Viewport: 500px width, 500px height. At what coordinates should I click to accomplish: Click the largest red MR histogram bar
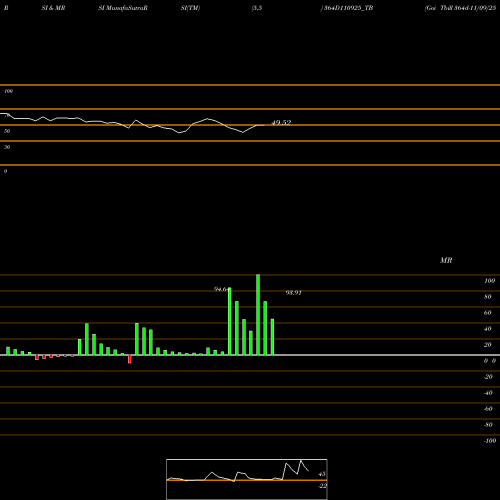(x=130, y=359)
